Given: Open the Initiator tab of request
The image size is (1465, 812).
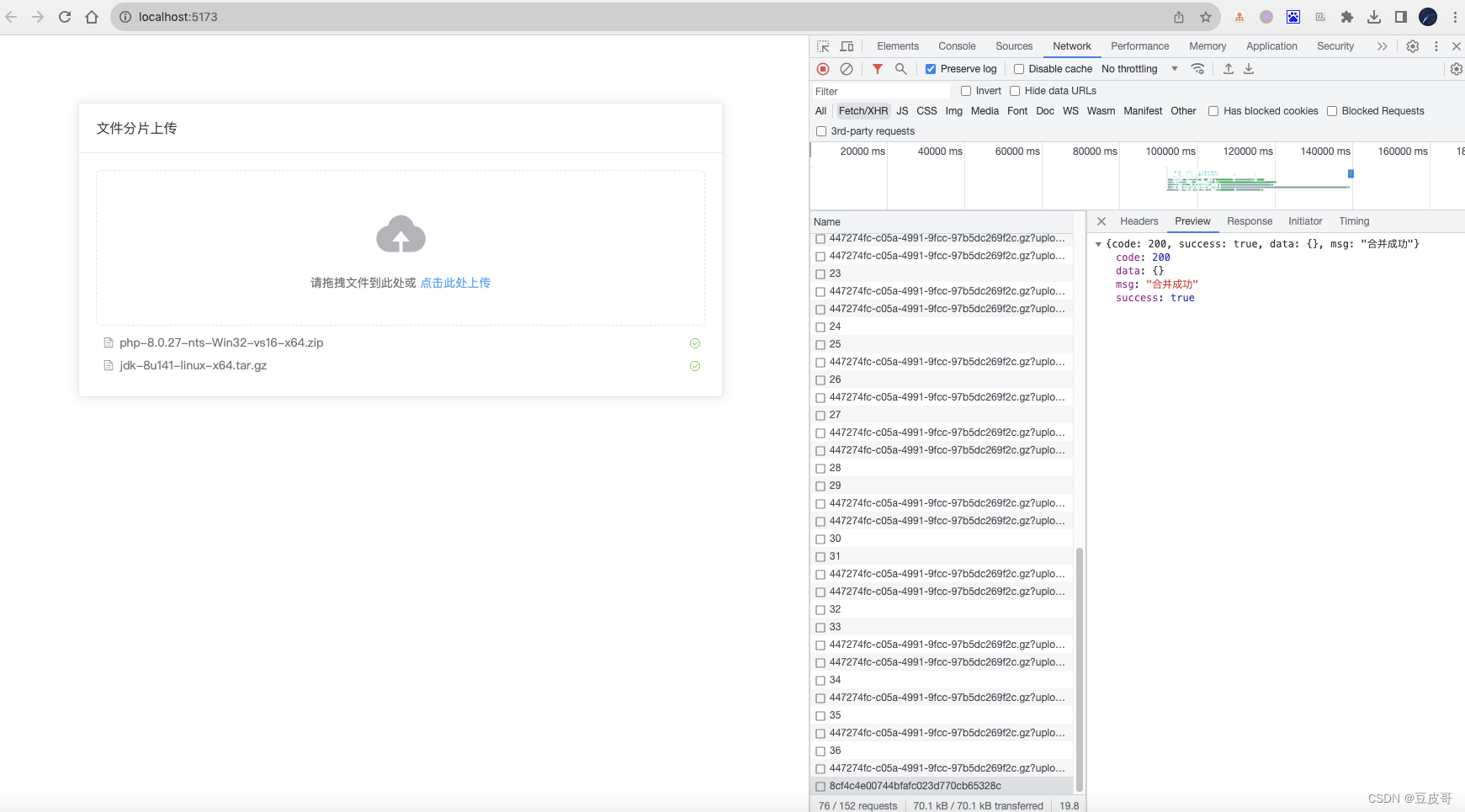Looking at the screenshot, I should 1305,221.
